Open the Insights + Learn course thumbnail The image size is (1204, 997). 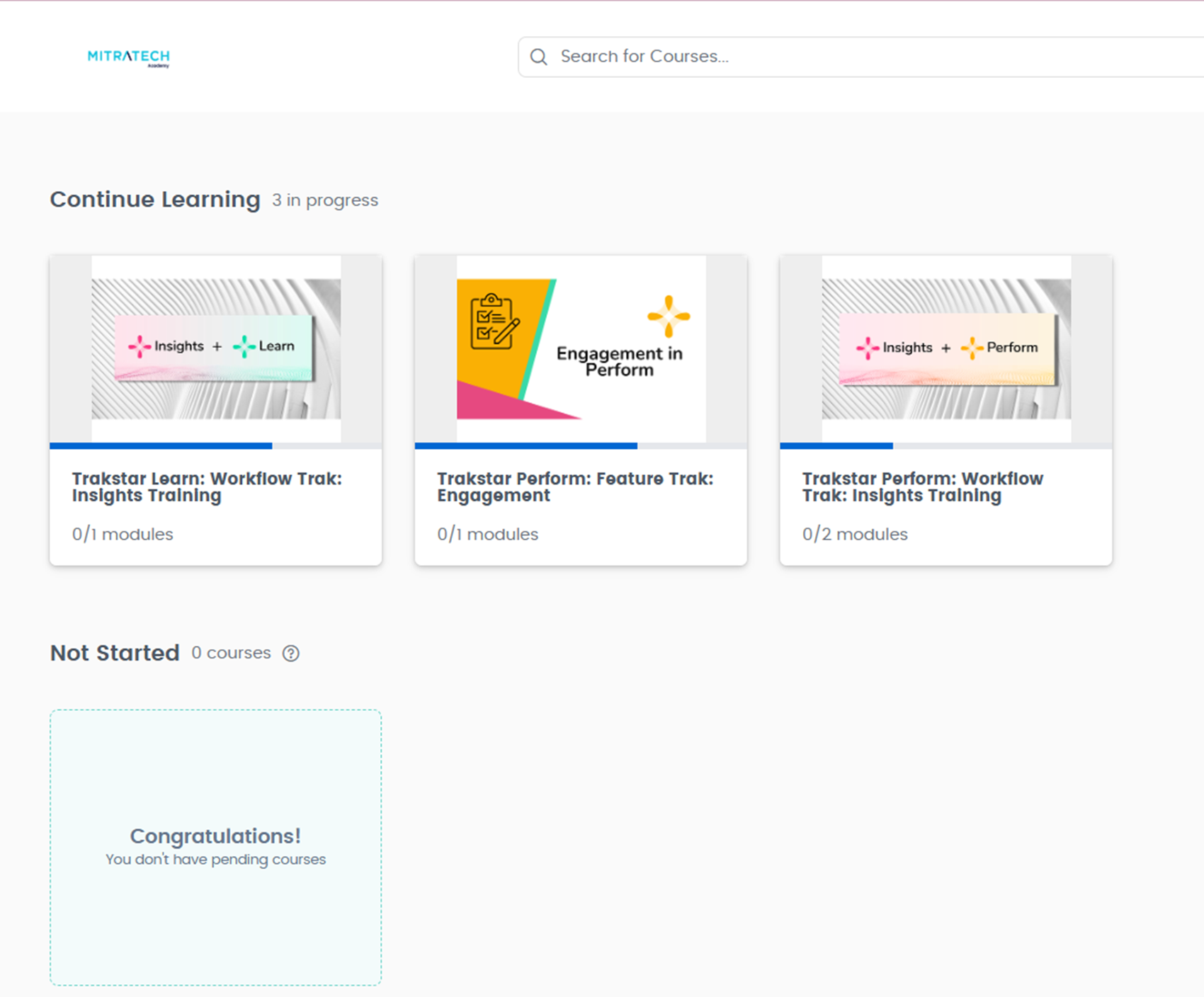(x=216, y=349)
